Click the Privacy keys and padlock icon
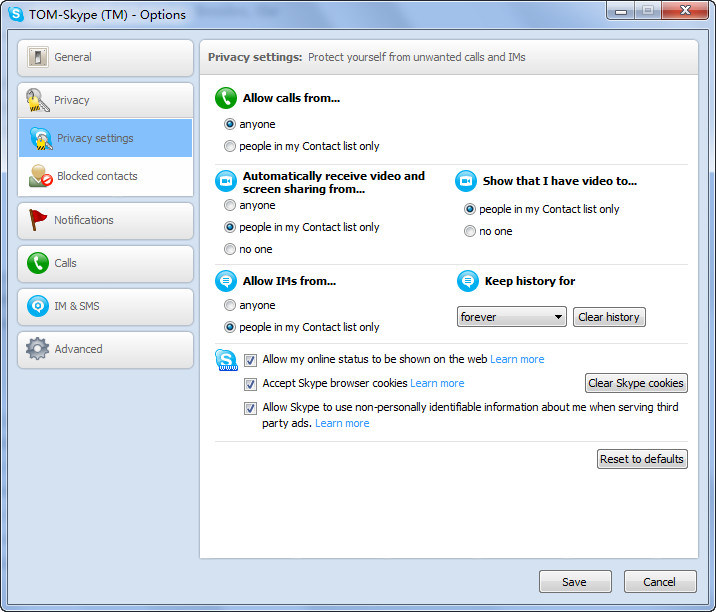 tap(37, 100)
